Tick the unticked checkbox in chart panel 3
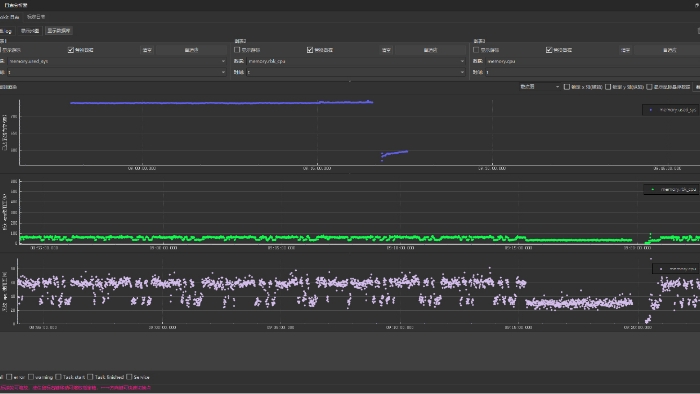Image resolution: width=700 pixels, height=394 pixels. tap(476, 50)
